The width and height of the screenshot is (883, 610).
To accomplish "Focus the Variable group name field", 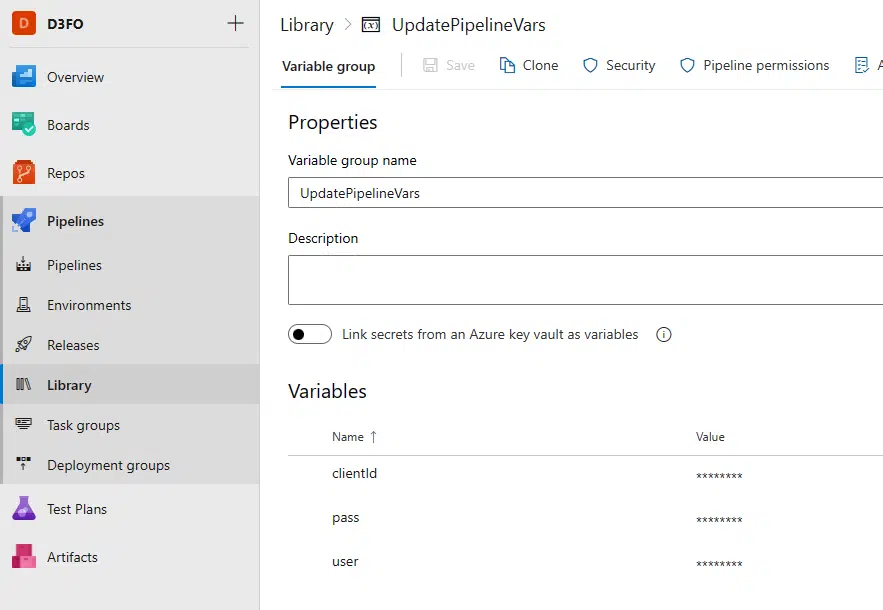I will pyautogui.click(x=586, y=193).
